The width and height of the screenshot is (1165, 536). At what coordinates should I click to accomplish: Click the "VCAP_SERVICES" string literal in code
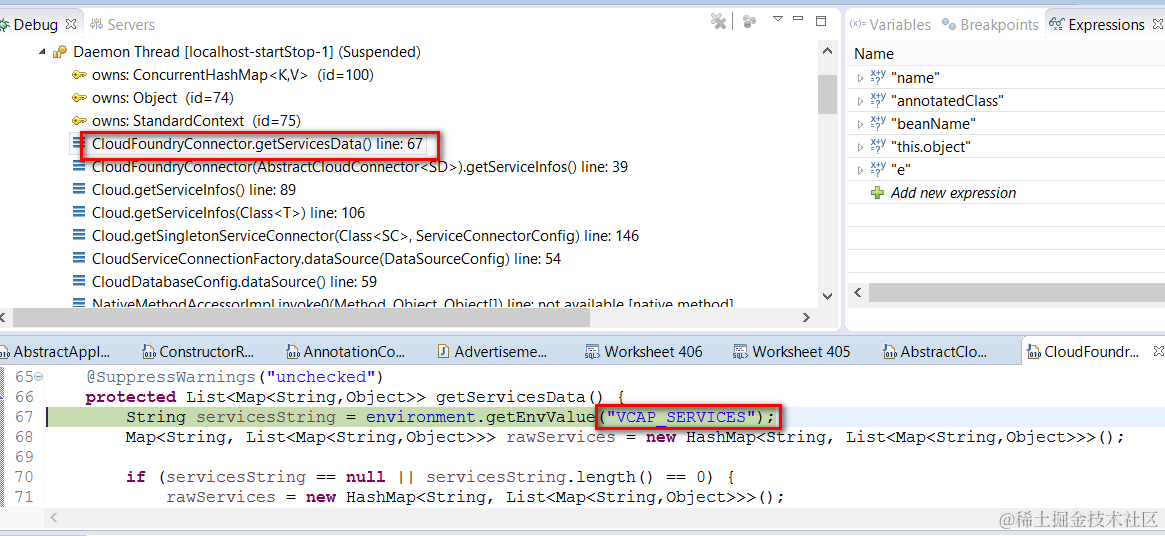[683, 416]
